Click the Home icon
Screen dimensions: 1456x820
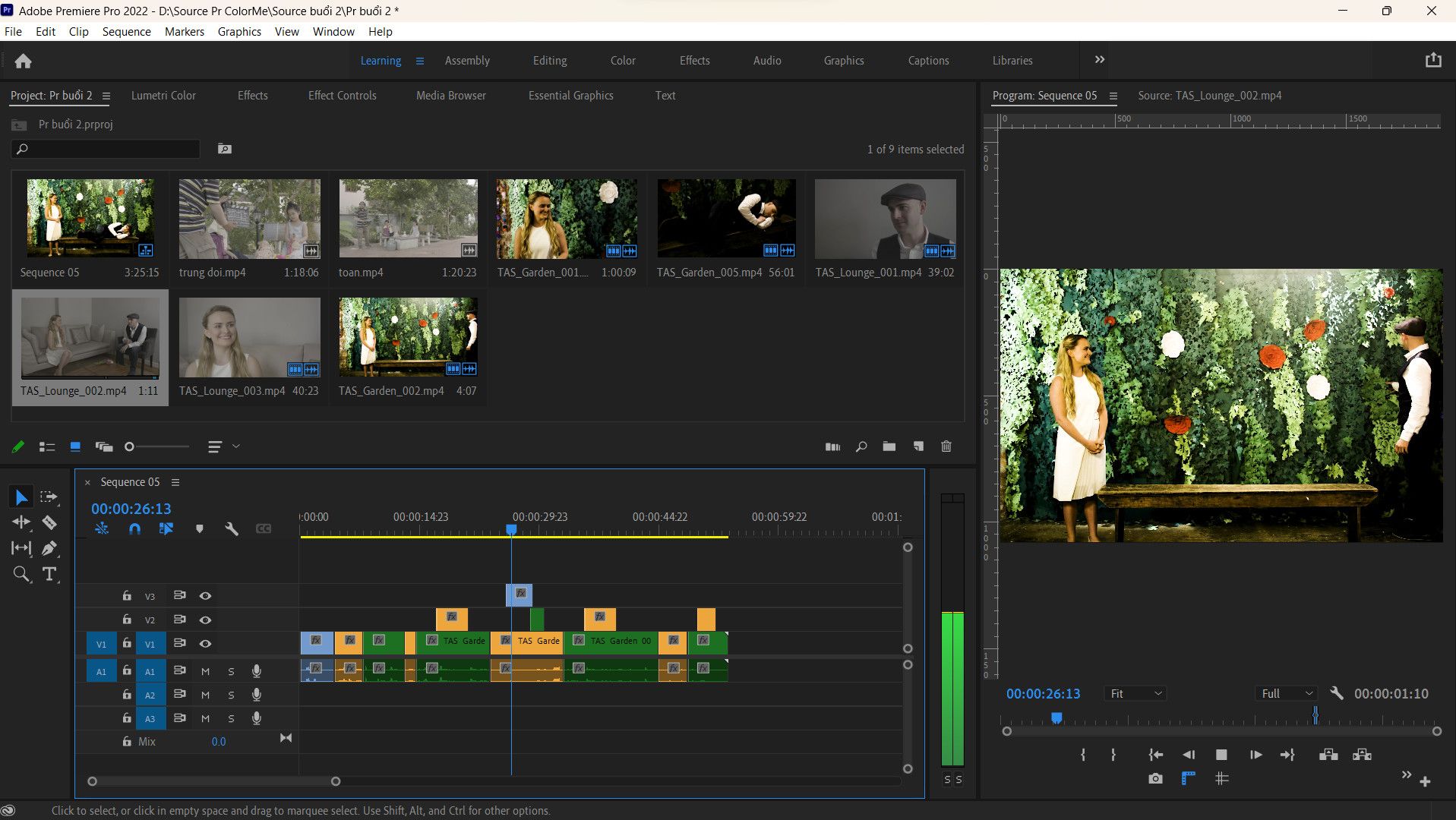pyautogui.click(x=23, y=61)
